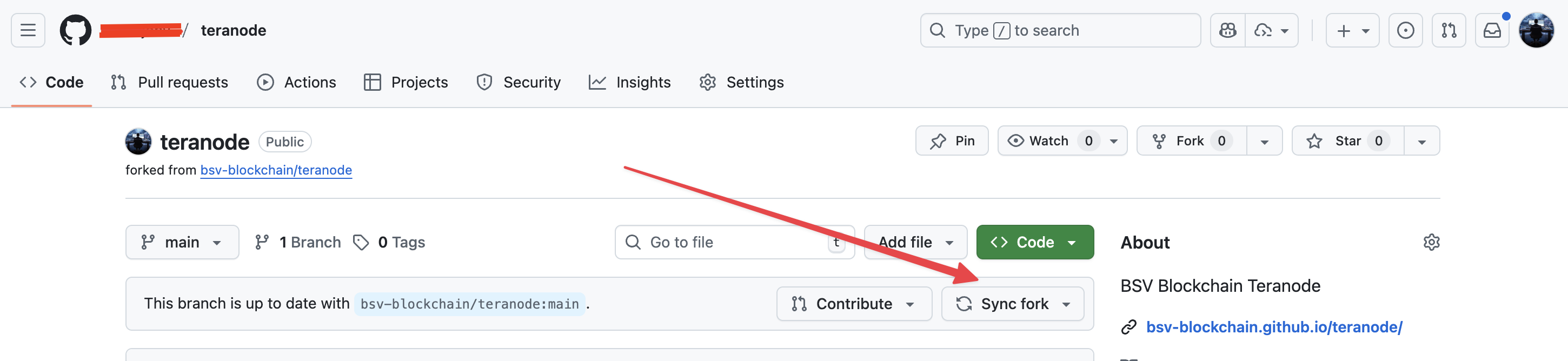Open user profile avatar menu
Image resolution: width=1568 pixels, height=361 pixels.
click(1536, 30)
